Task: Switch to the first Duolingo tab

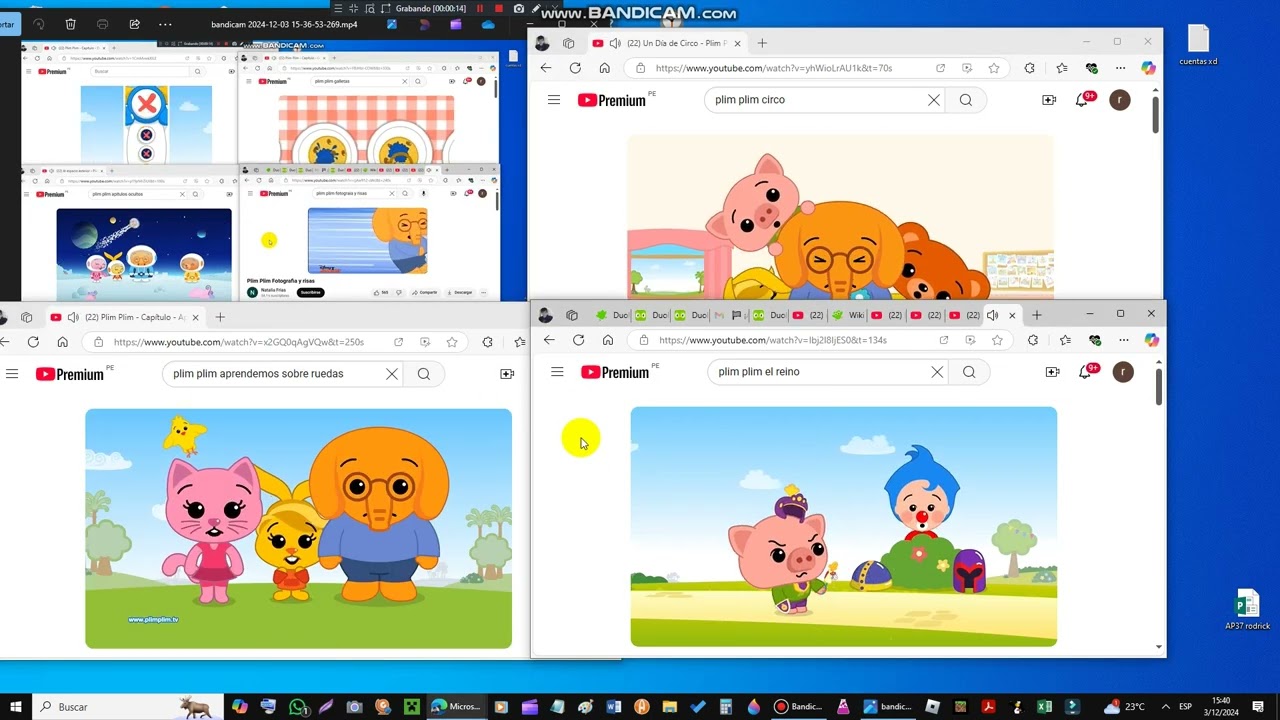Action: (614, 315)
